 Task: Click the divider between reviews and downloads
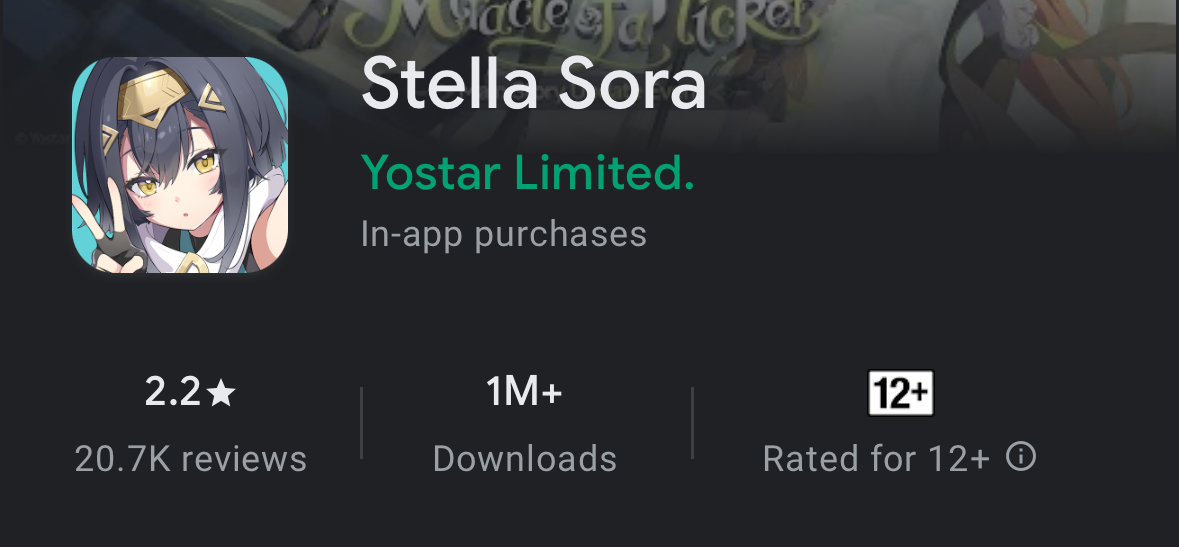pyautogui.click(x=361, y=423)
